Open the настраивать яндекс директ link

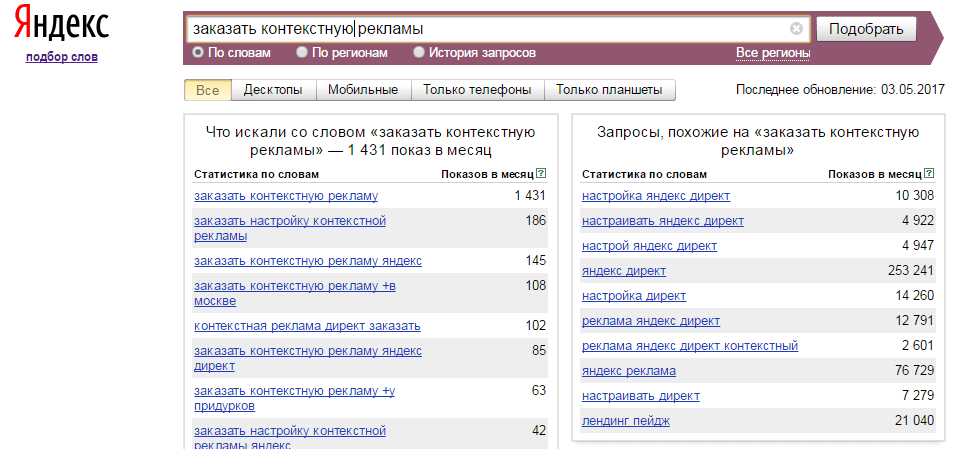click(x=663, y=220)
